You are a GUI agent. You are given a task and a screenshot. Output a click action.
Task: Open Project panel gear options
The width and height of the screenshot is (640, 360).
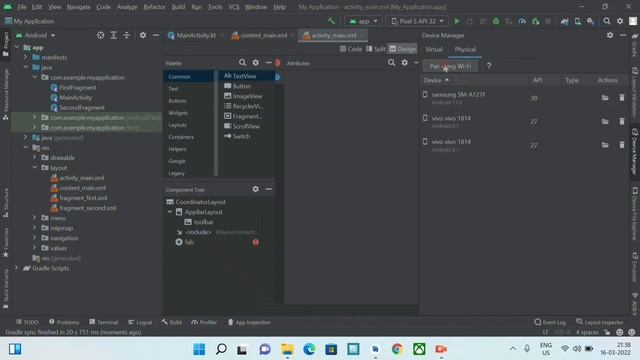[x=142, y=35]
